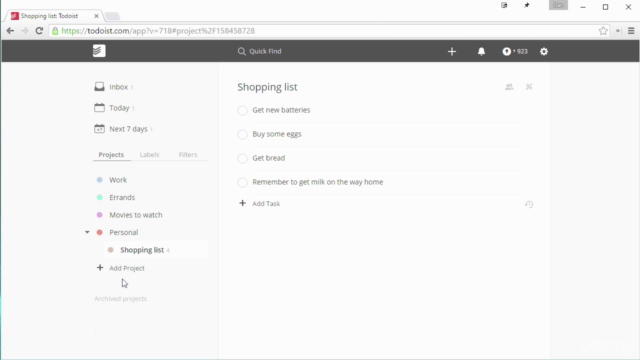Image resolution: width=640 pixels, height=360 pixels.
Task: Open Archived projects
Action: [120, 299]
